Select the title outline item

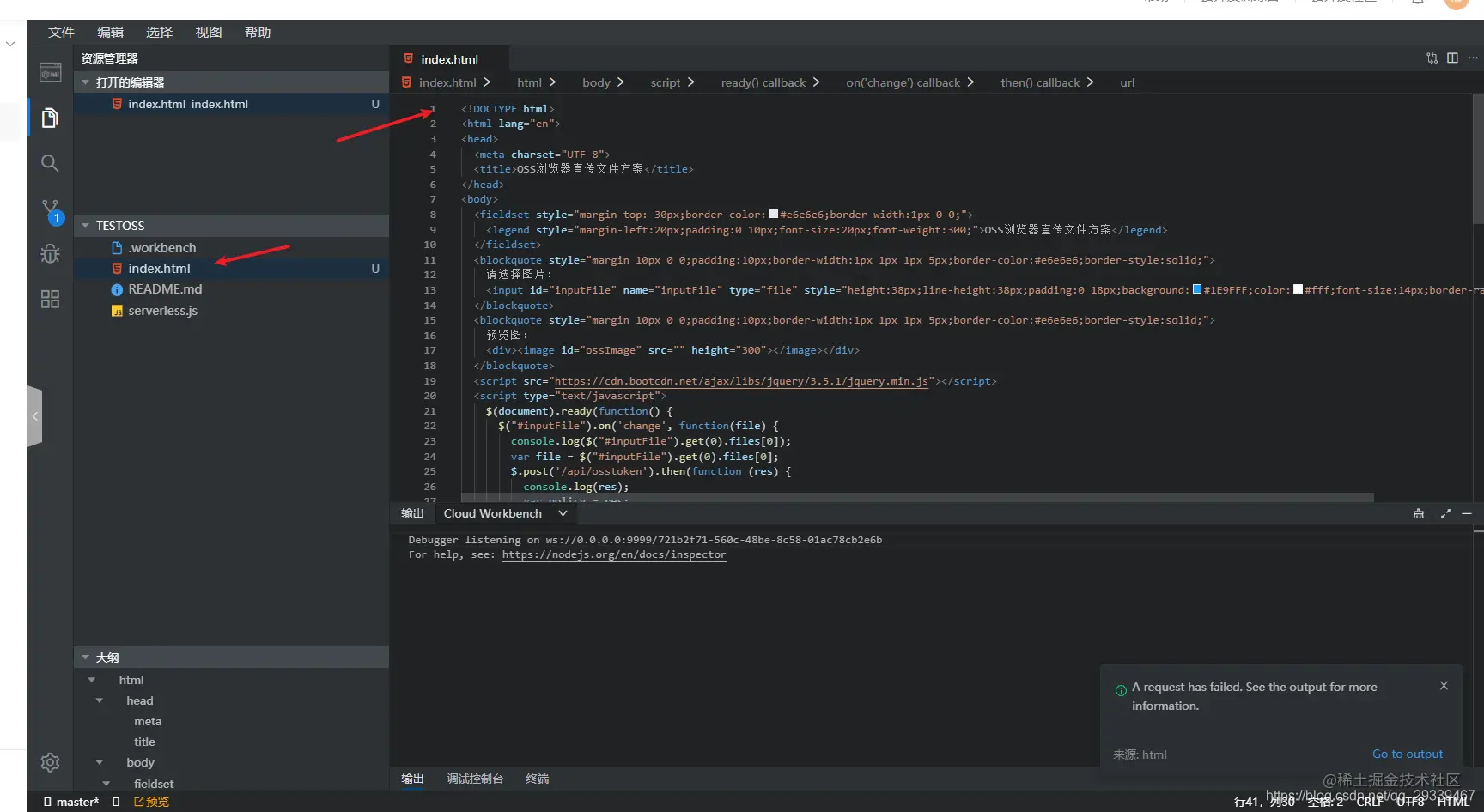point(144,742)
